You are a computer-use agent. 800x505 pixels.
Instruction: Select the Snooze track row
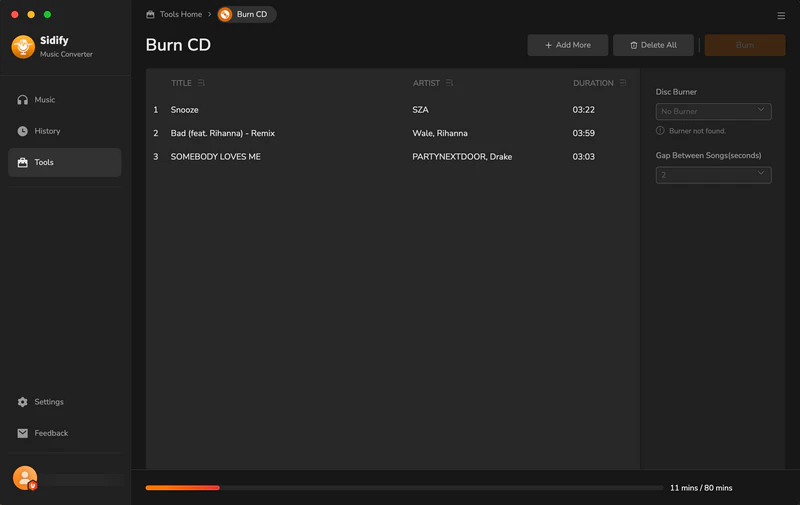[x=392, y=110]
